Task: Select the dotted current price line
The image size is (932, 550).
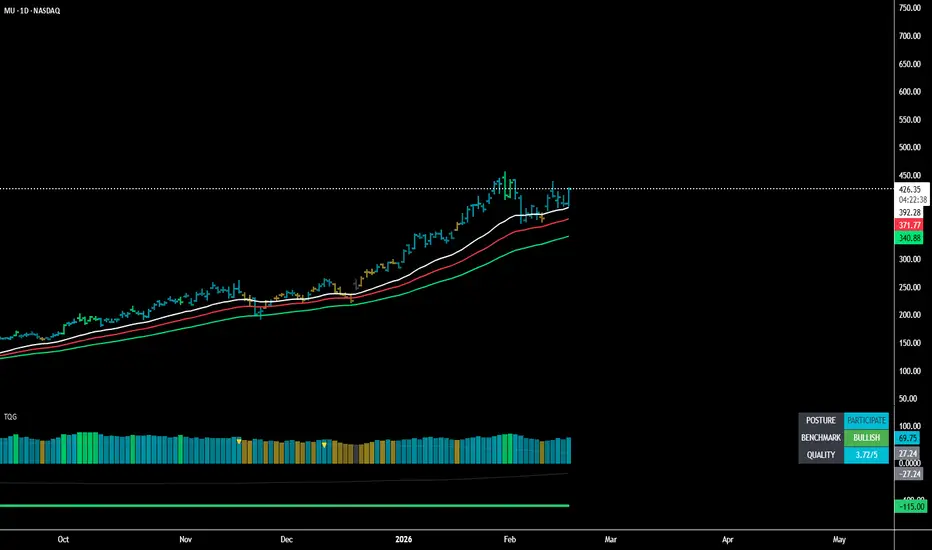Action: coord(446,189)
